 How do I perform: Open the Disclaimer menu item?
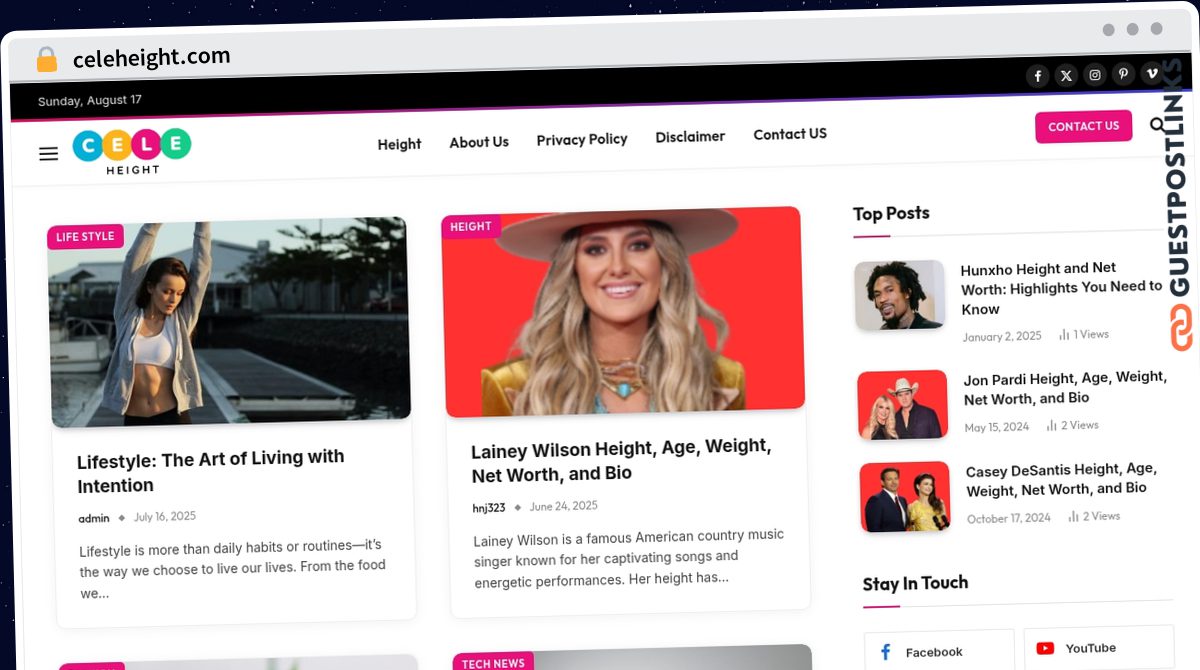(x=690, y=137)
